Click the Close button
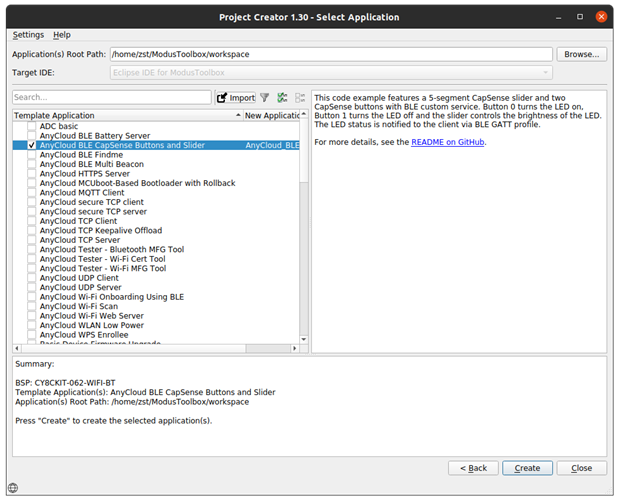 point(581,468)
